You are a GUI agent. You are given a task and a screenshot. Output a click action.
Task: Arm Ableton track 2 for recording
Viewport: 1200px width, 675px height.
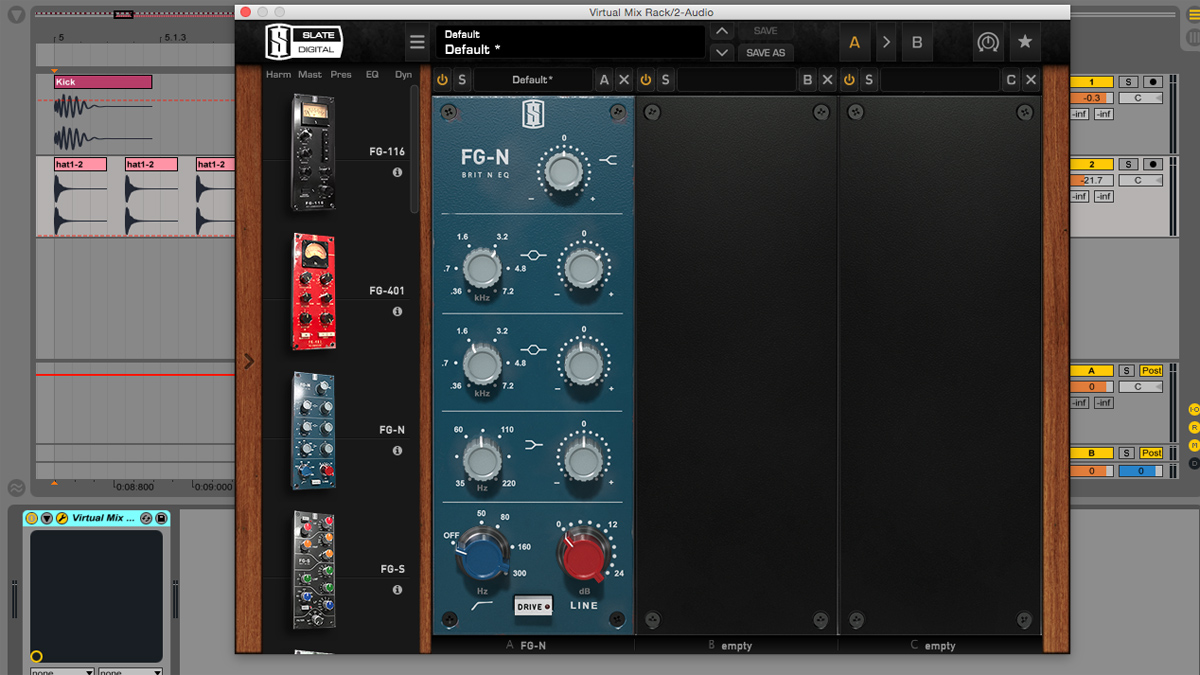(1152, 164)
